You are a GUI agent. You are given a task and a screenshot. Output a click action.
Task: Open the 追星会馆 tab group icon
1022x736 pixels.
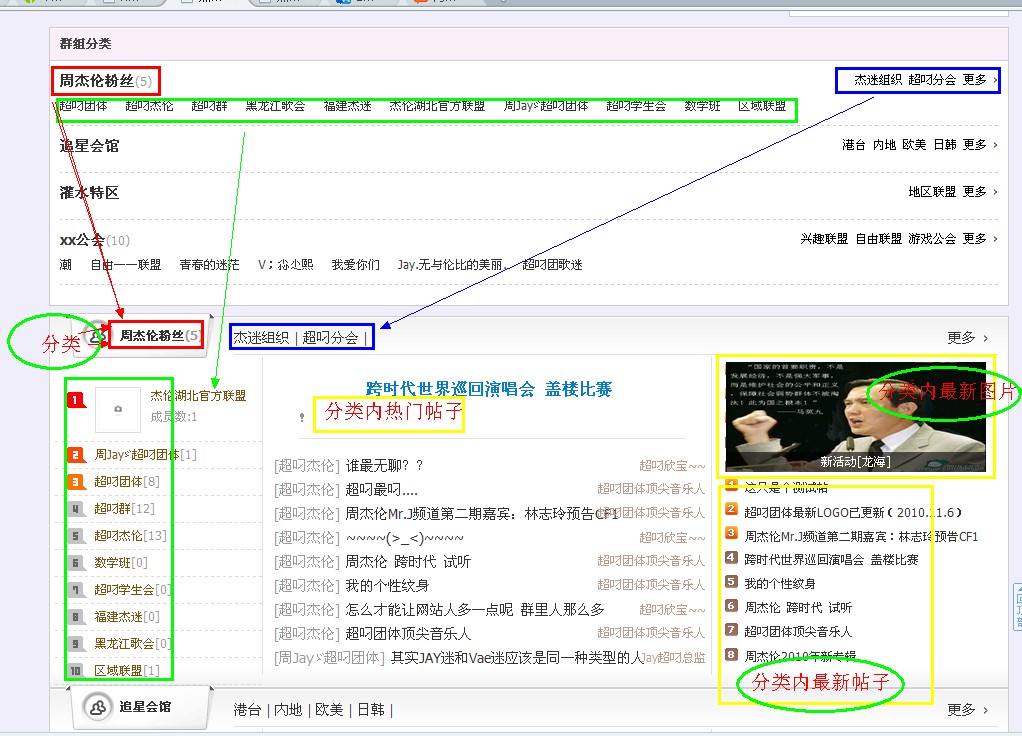98,707
